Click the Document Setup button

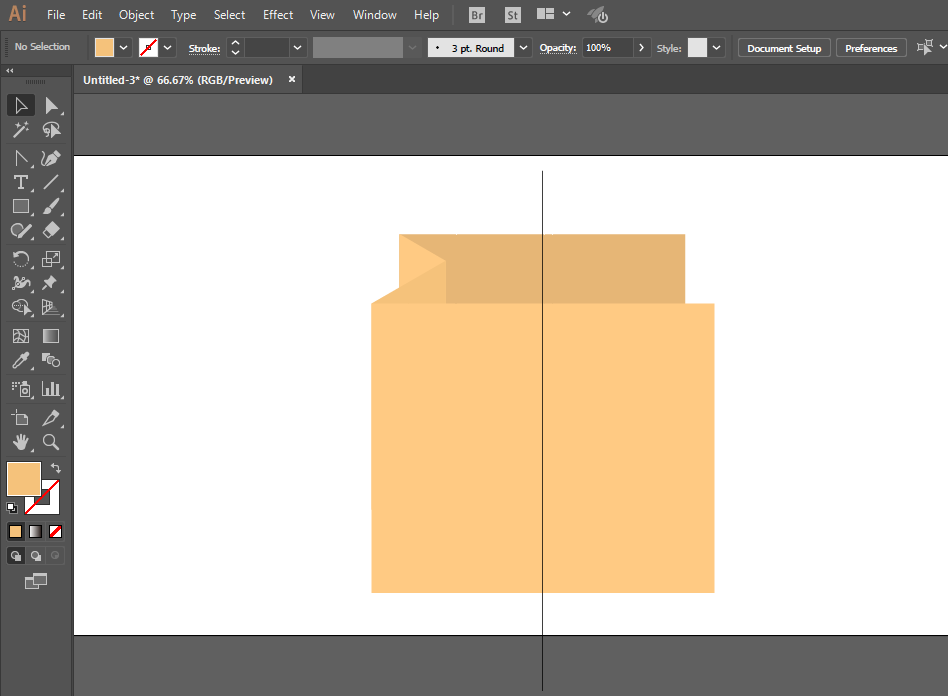point(784,48)
